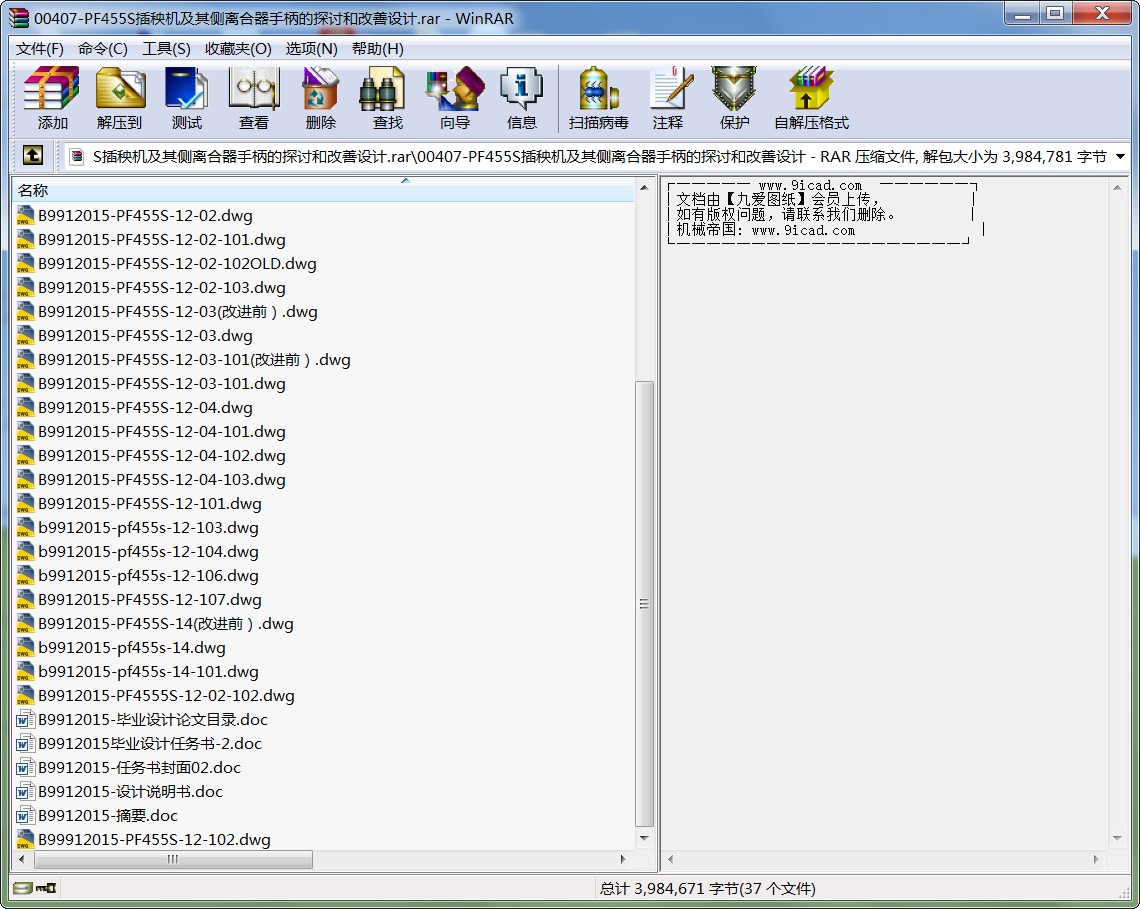
Task: Show archive Info (信息) icon
Action: coord(521,98)
